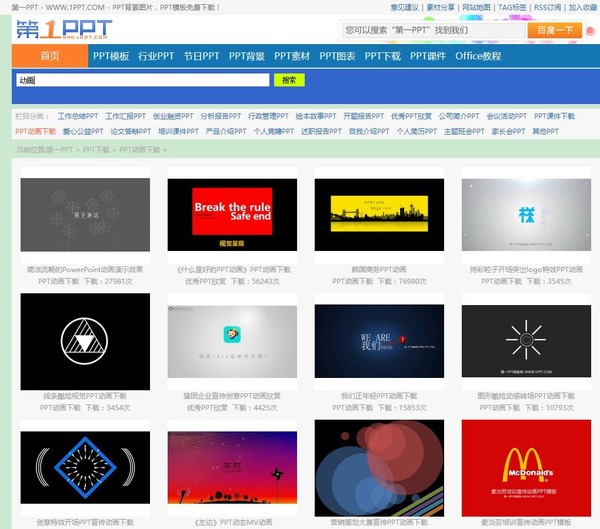Image resolution: width=600 pixels, height=529 pixels.
Task: Open the PPT图表 navigation item
Action: pyautogui.click(x=337, y=56)
